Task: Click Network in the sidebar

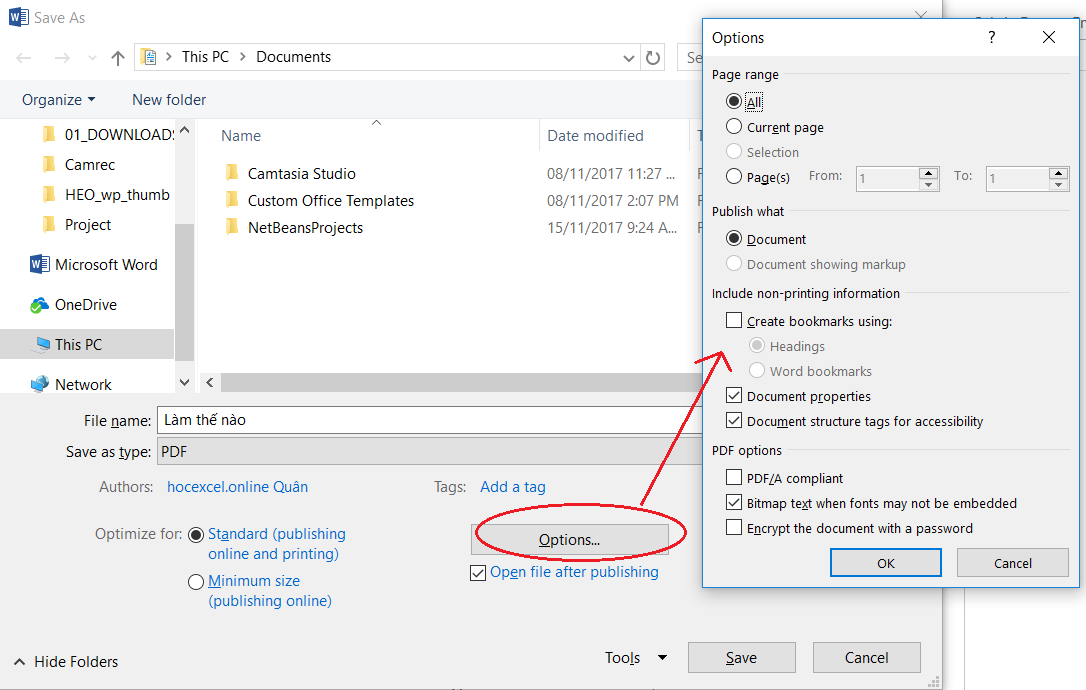Action: tap(83, 385)
